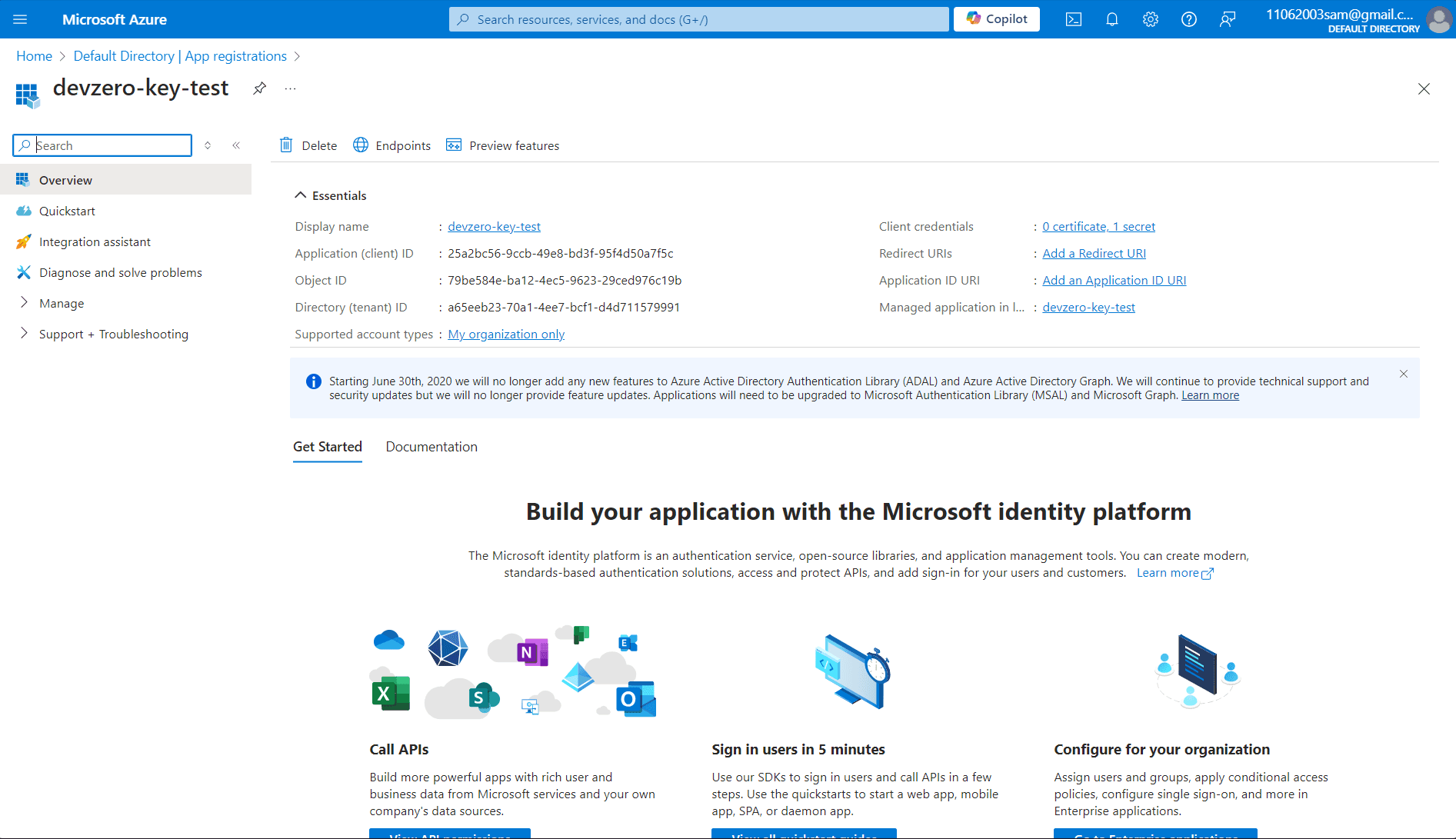The height and width of the screenshot is (839, 1456).
Task: Open Cloud Shell from the top bar
Action: (x=1074, y=19)
